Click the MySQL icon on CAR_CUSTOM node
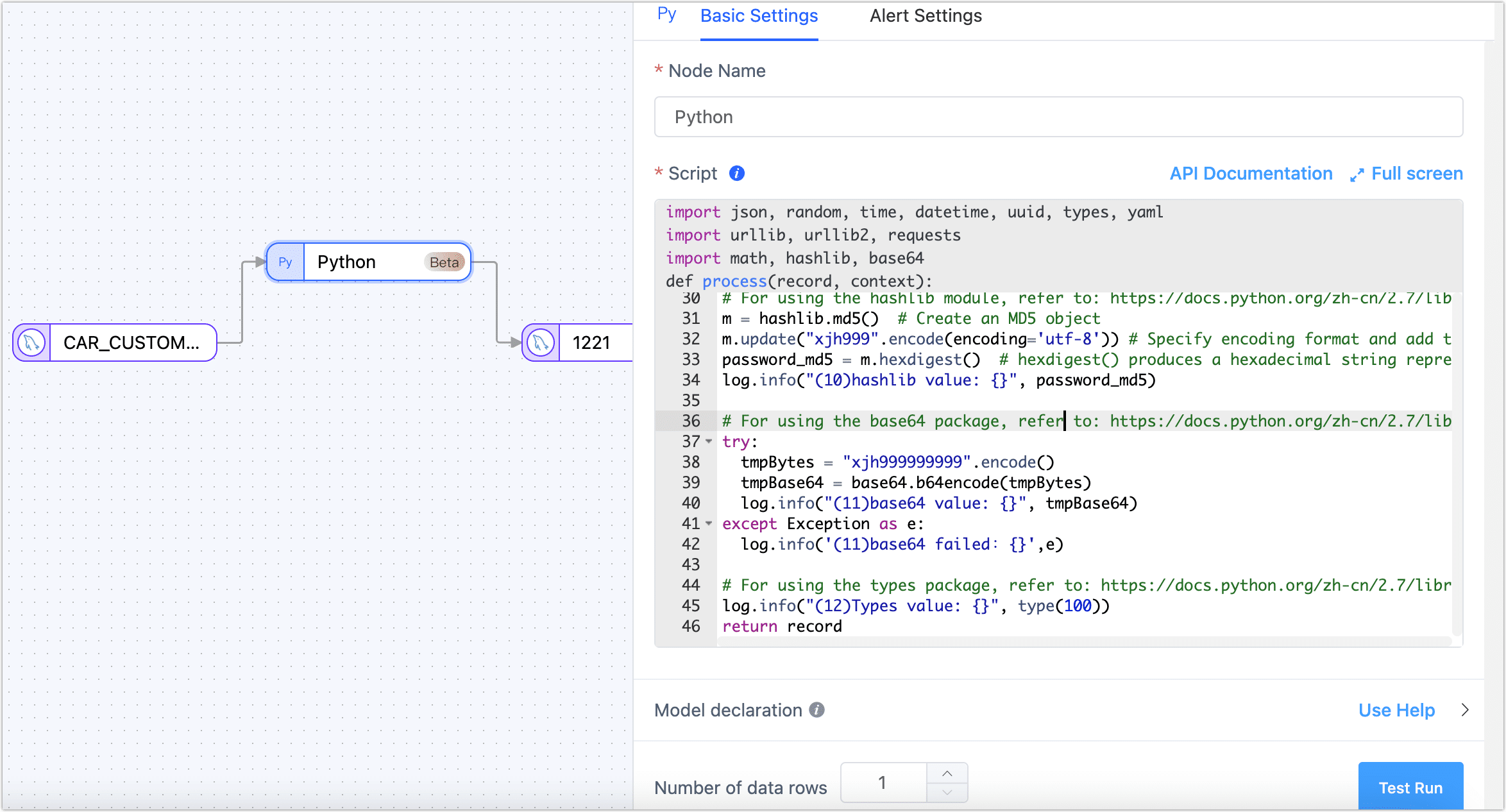Image resolution: width=1506 pixels, height=812 pixels. click(x=31, y=343)
